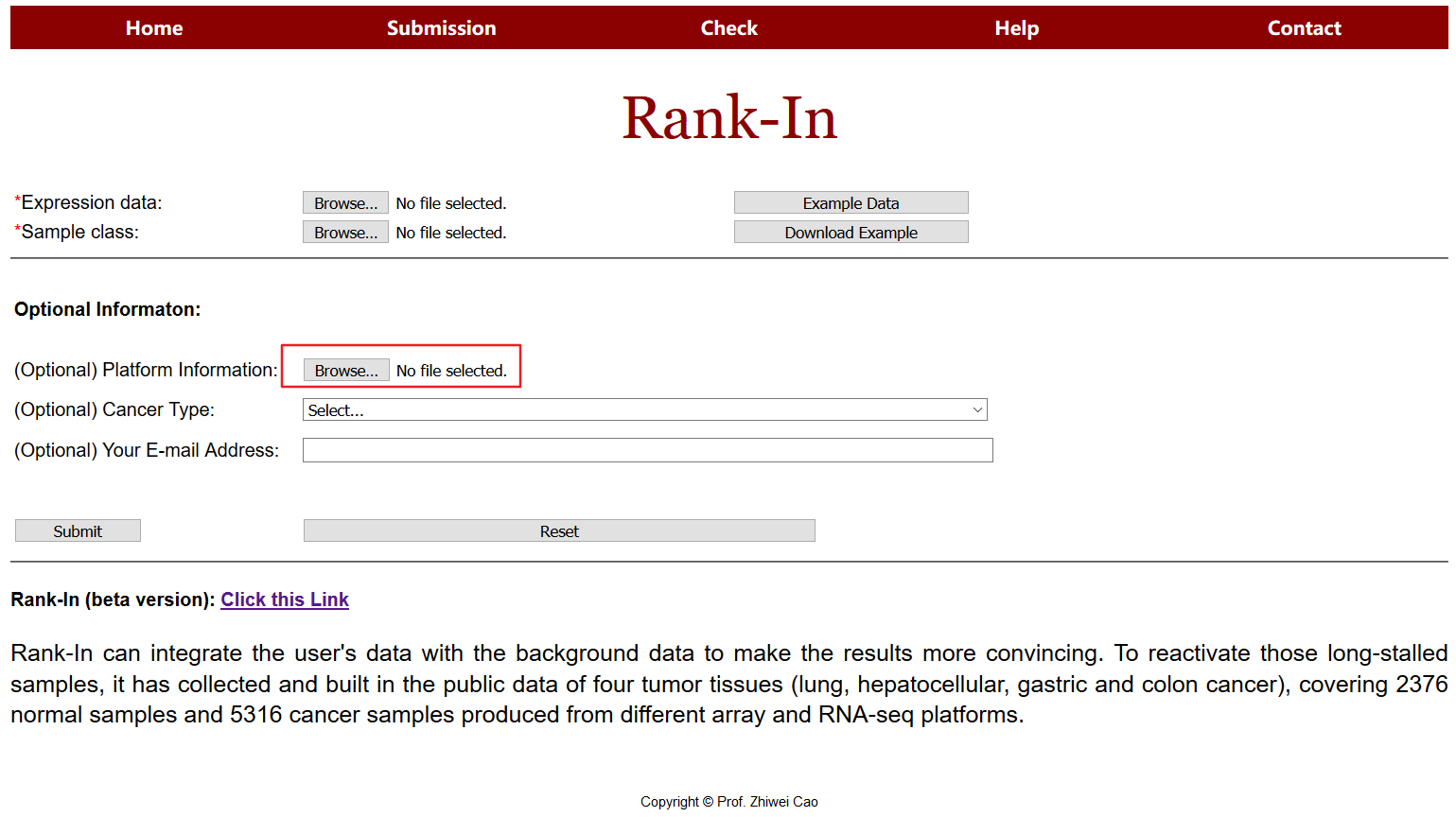Viewport: 1456px width, 817px height.
Task: Click the 'Rank-In (beta version):' label
Action: 113,600
